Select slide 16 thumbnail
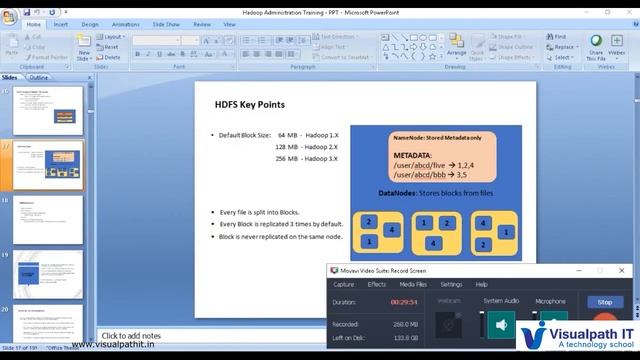640x360 pixels. click(48, 111)
